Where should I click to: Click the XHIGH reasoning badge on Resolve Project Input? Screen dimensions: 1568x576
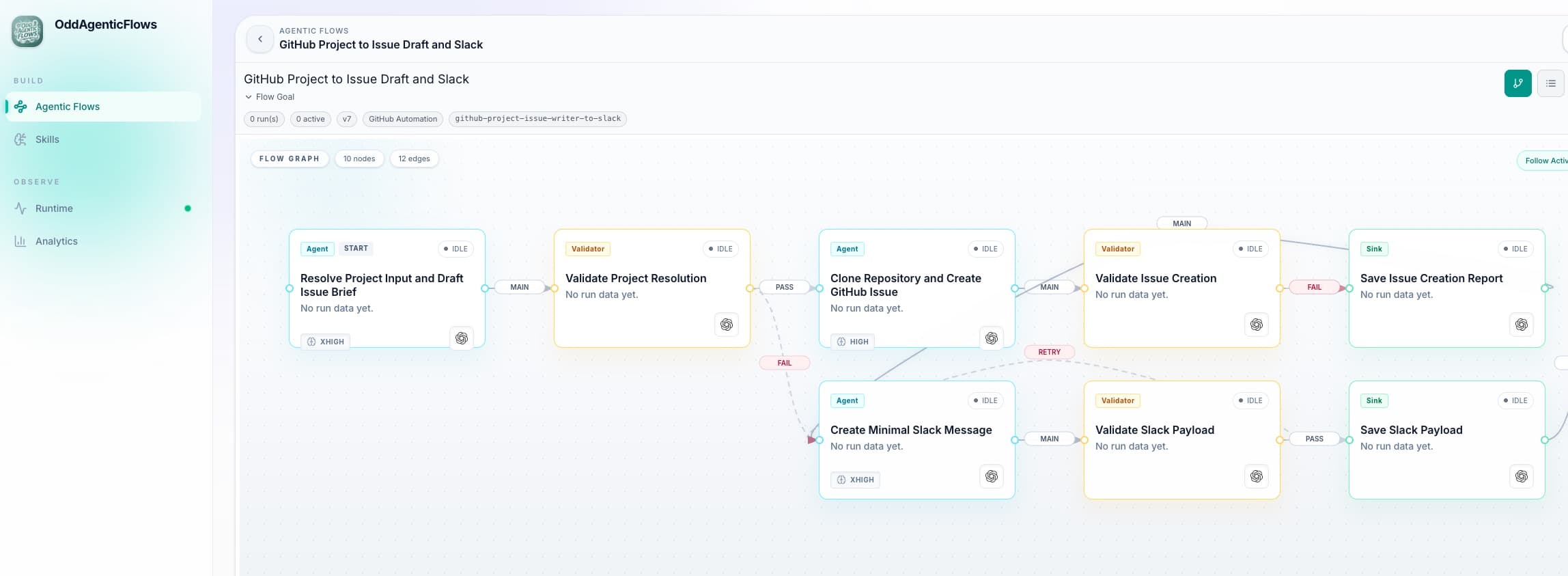pos(326,342)
